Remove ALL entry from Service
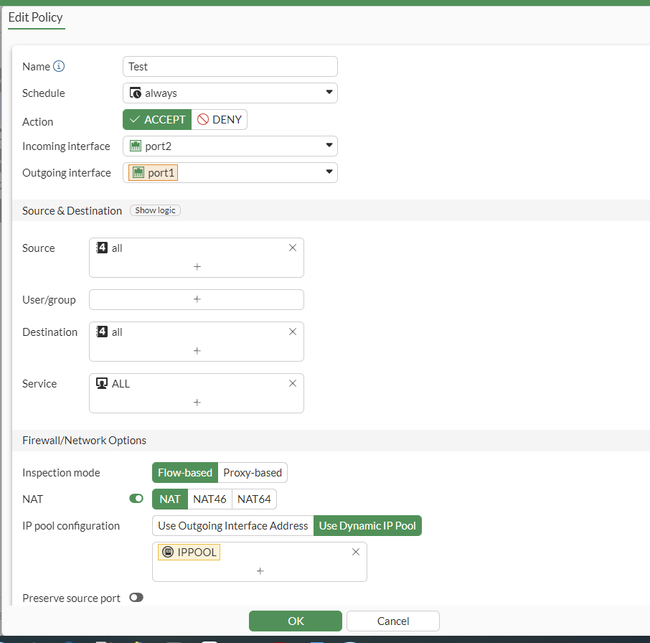This screenshot has height=643, width=650. [292, 384]
